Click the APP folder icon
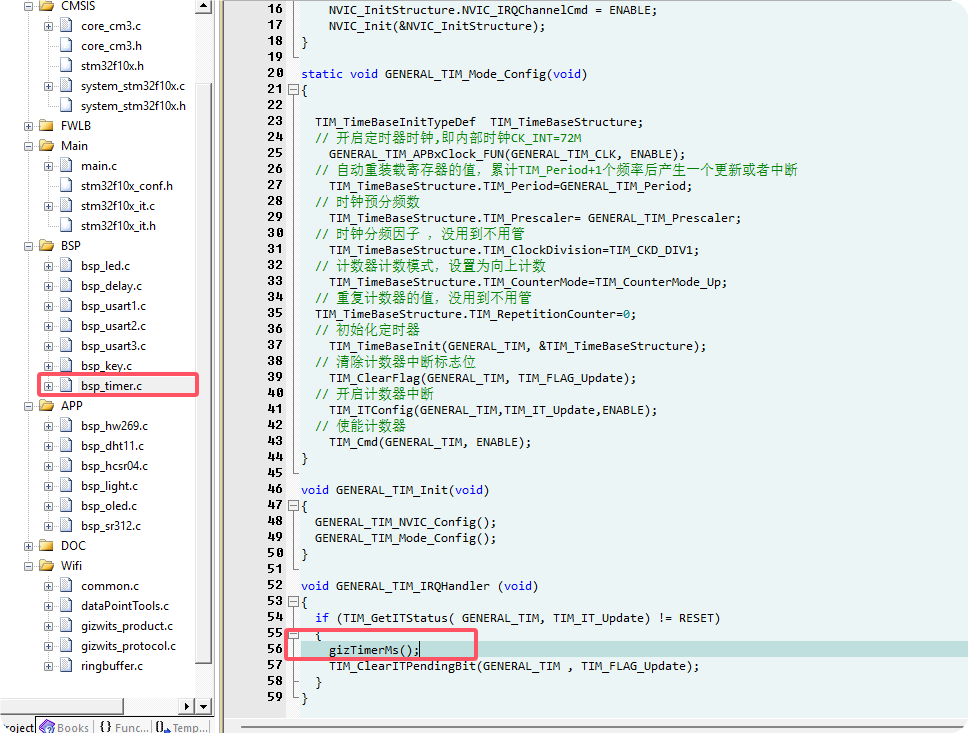Viewport: 968px width, 733px height. 46,406
